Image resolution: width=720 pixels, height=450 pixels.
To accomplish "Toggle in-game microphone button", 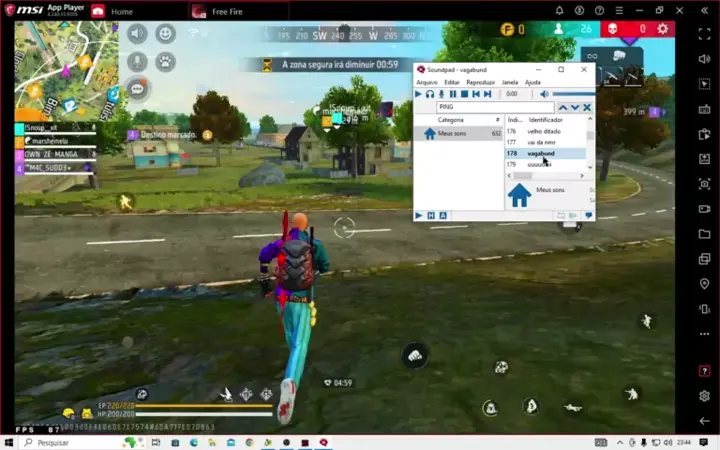I will [x=137, y=61].
